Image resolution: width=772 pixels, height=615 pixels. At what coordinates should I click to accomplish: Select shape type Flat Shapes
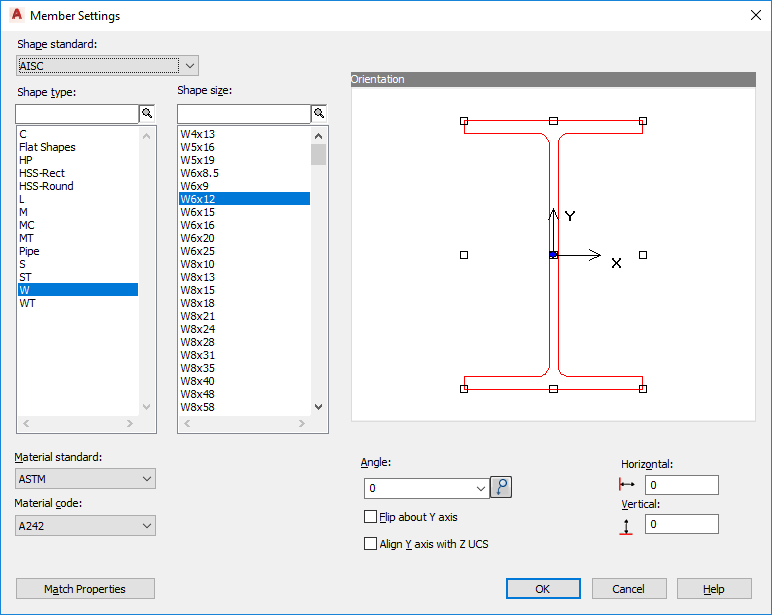(x=78, y=147)
